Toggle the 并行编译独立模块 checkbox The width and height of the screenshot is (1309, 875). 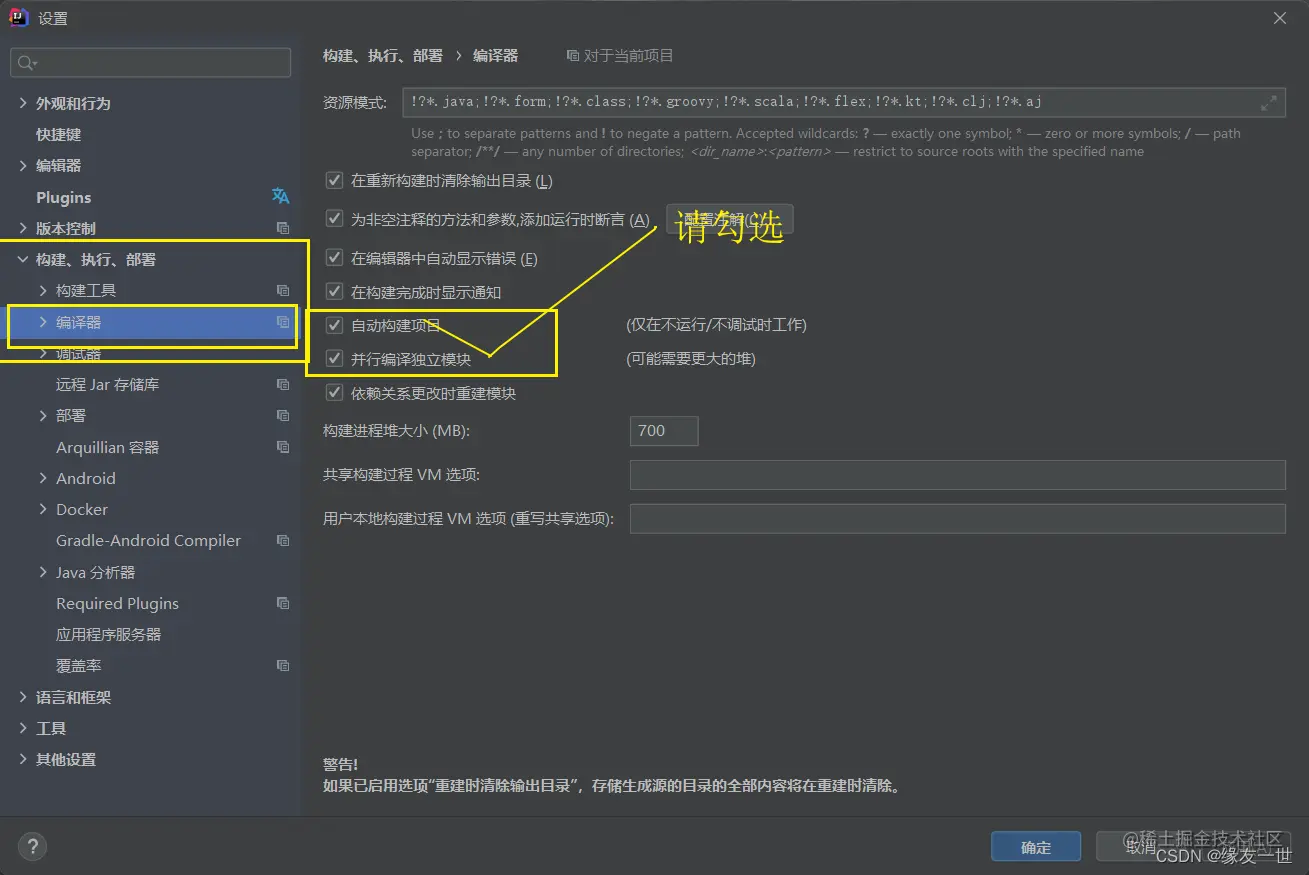point(334,359)
